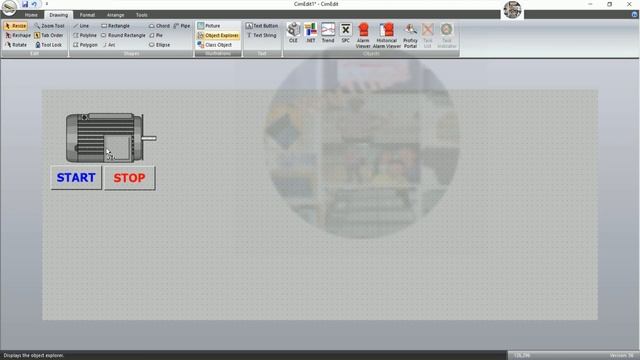Click the blue START button on canvas
This screenshot has width=640, height=360.
click(x=76, y=178)
